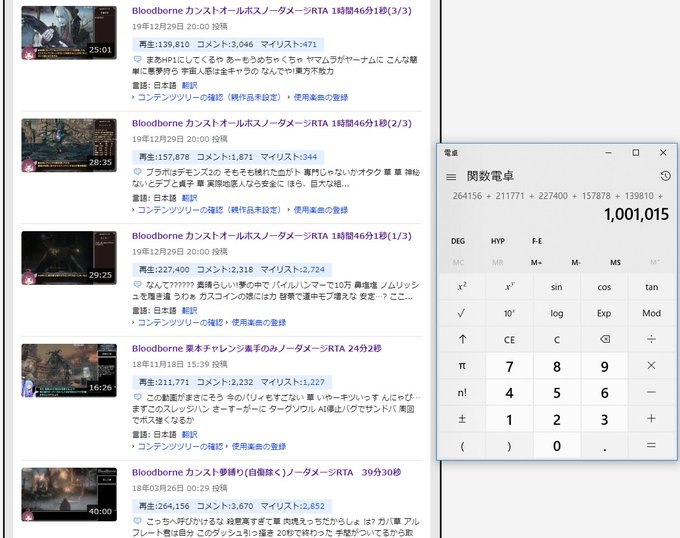This screenshot has width=680, height=538.
Task: Click 再生:264,156 view count text
Action: coord(164,506)
